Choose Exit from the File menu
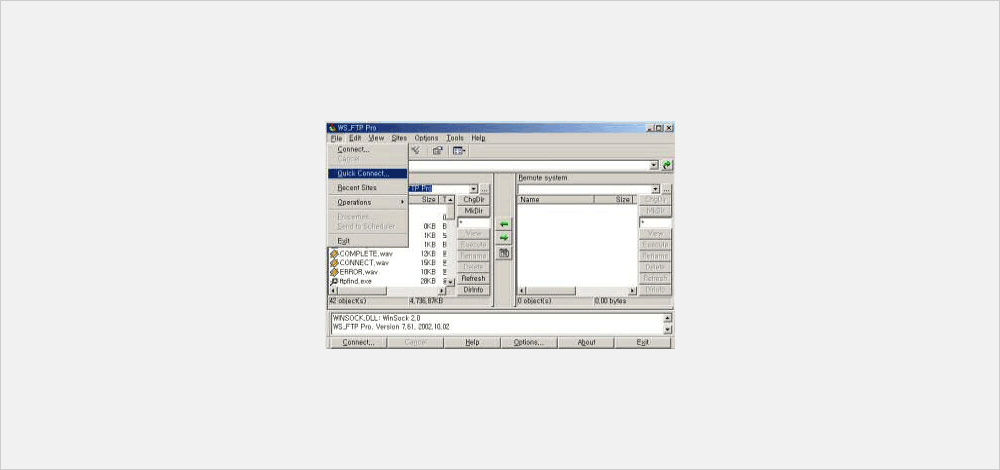 367,241
